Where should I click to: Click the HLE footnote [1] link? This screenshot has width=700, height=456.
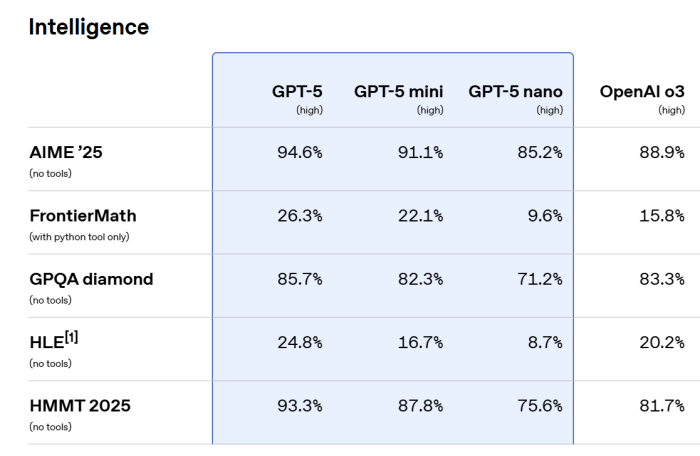coord(70,337)
